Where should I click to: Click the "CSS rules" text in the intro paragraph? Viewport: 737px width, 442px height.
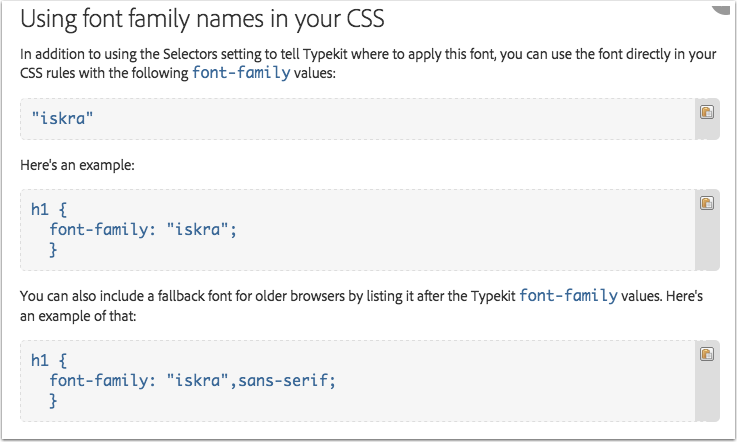point(47,73)
